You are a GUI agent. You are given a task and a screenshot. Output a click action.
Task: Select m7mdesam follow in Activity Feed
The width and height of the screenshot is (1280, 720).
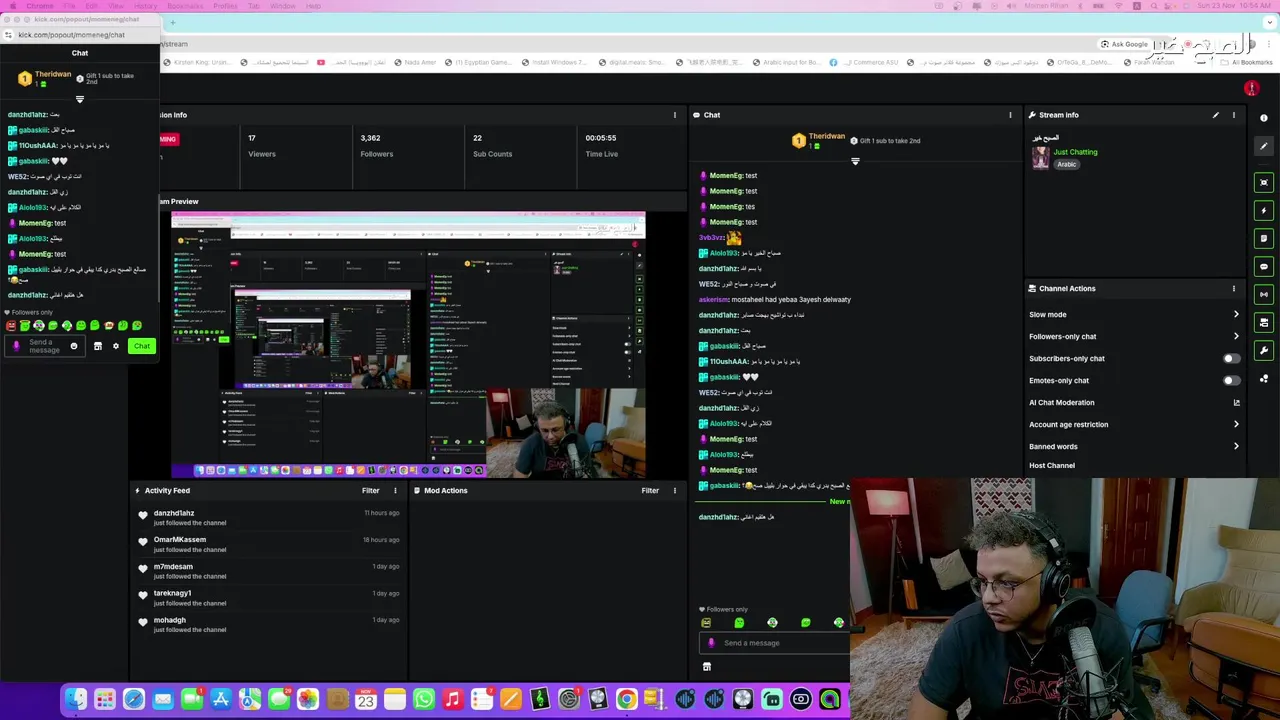pyautogui.click(x=270, y=572)
